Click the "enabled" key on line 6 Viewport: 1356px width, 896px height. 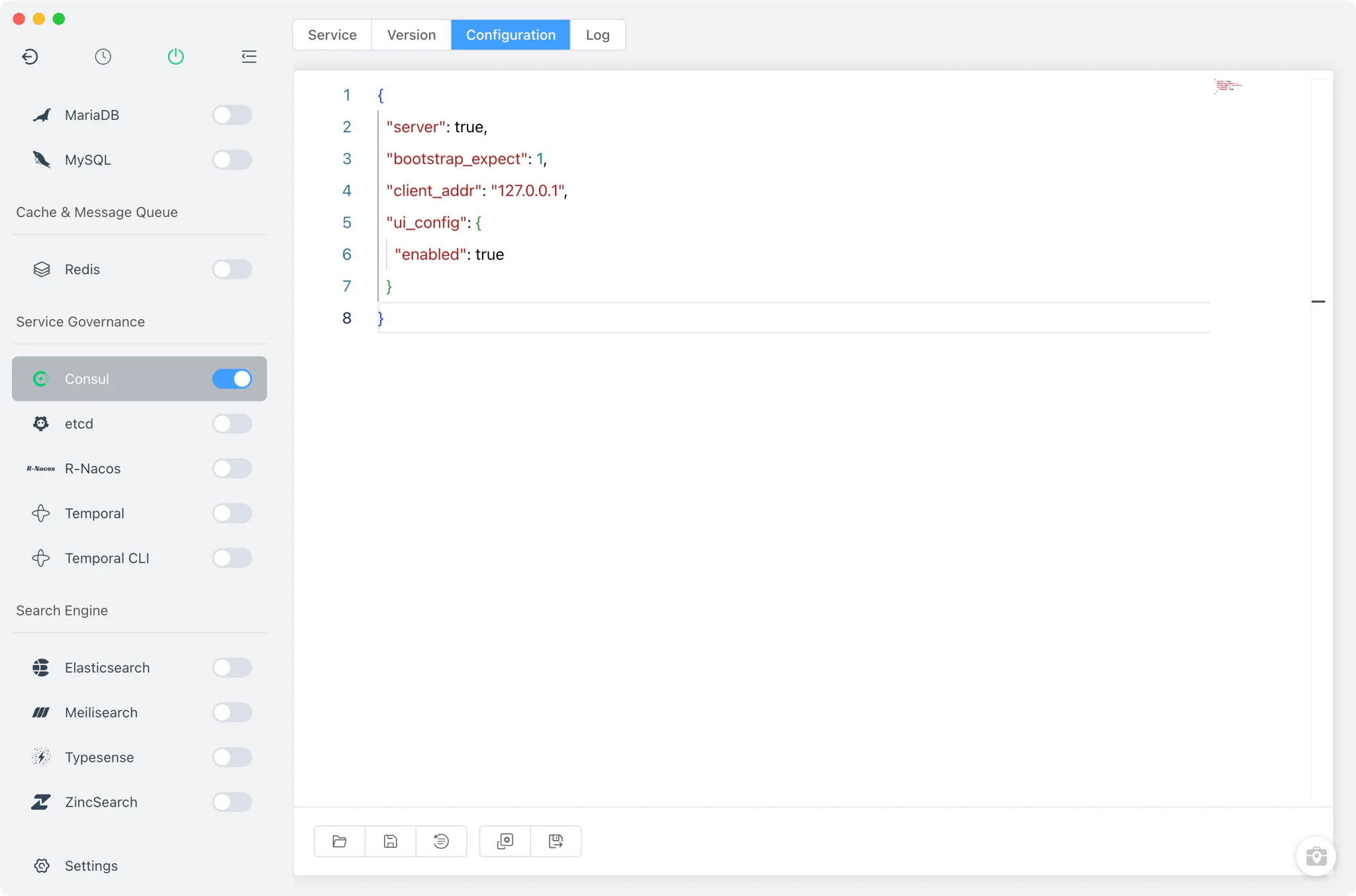(x=430, y=254)
